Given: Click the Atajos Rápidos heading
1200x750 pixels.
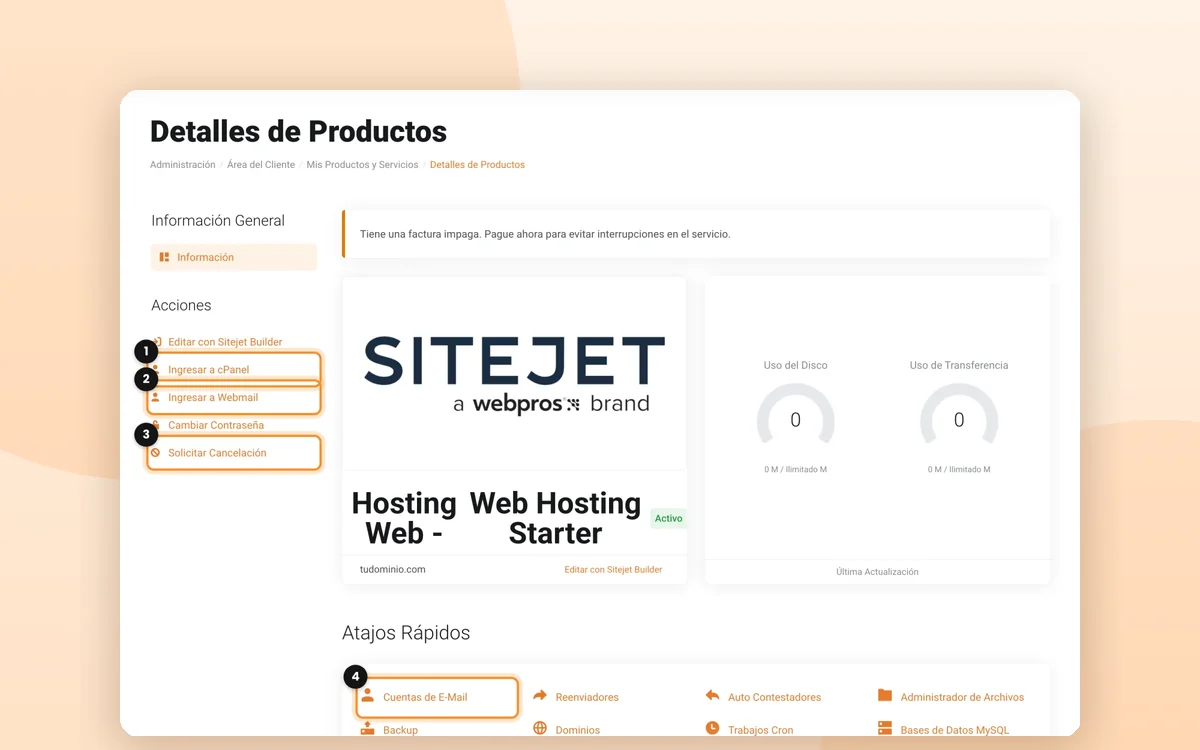Looking at the screenshot, I should pyautogui.click(x=406, y=633).
